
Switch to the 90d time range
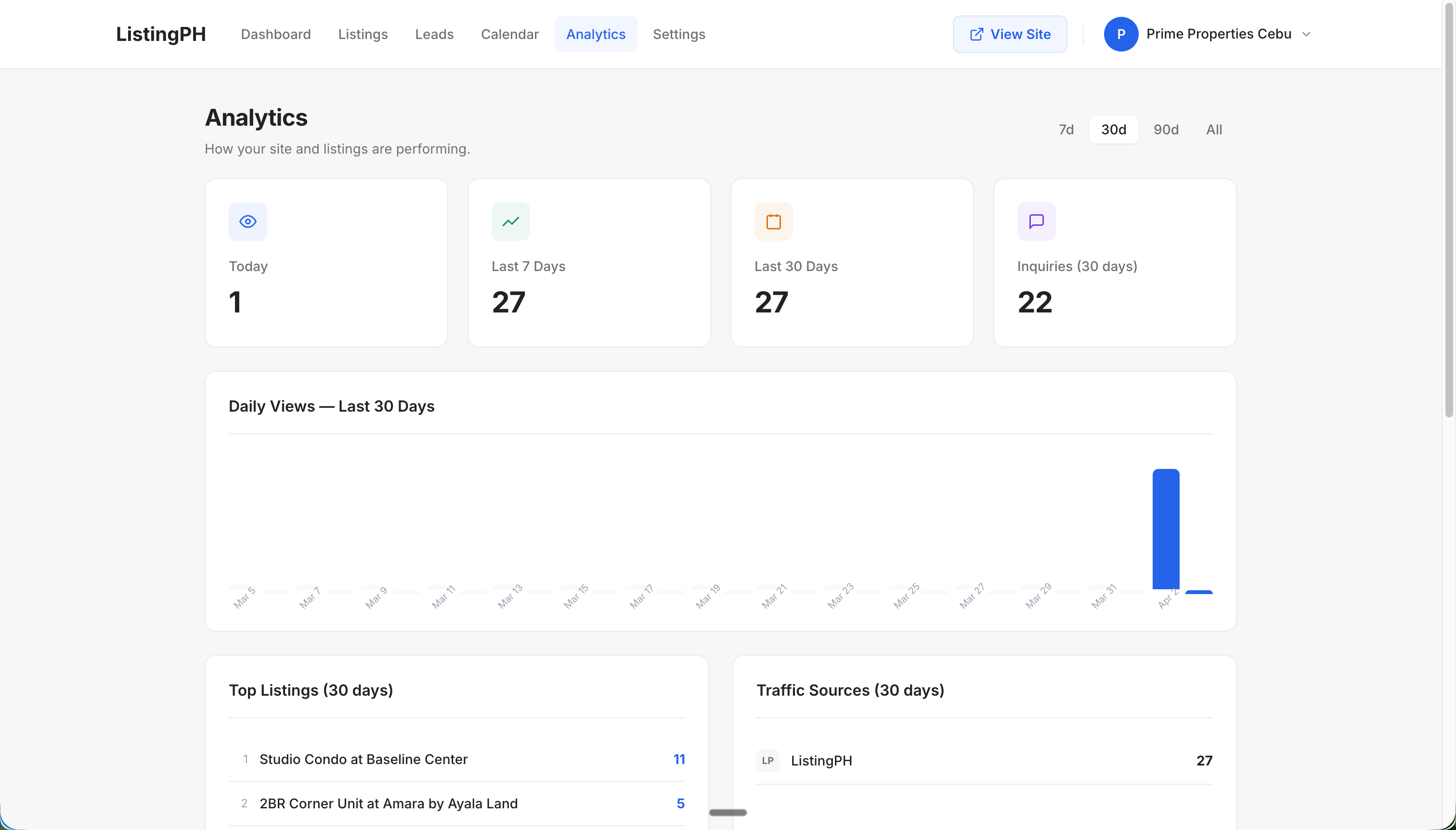tap(1166, 130)
